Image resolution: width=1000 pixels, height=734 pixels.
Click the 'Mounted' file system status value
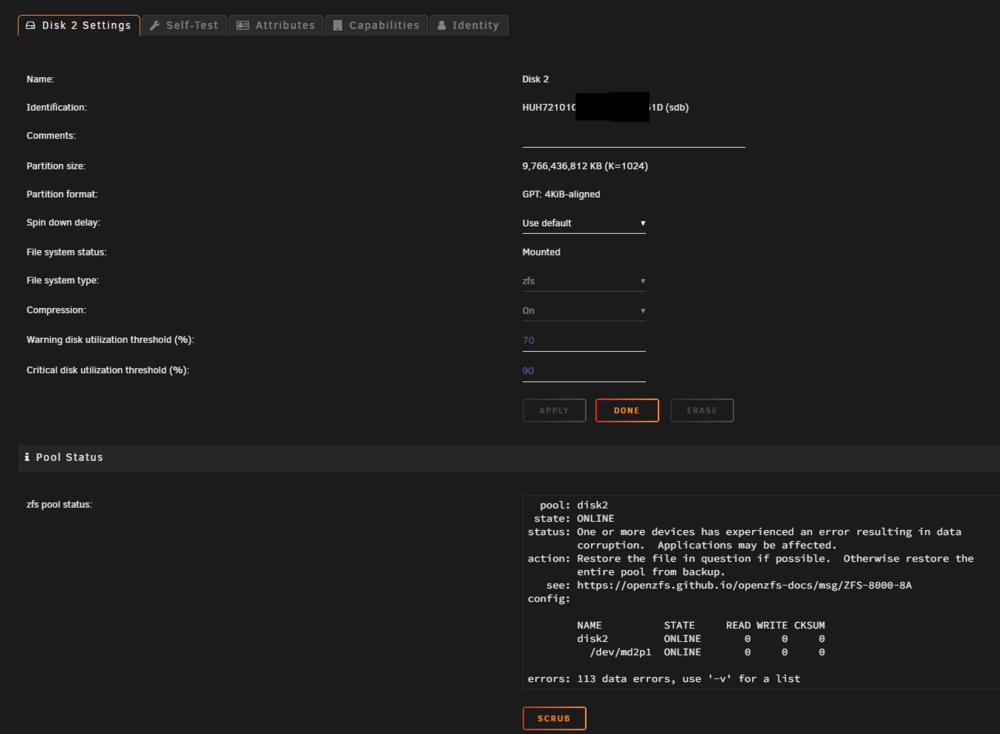541,253
